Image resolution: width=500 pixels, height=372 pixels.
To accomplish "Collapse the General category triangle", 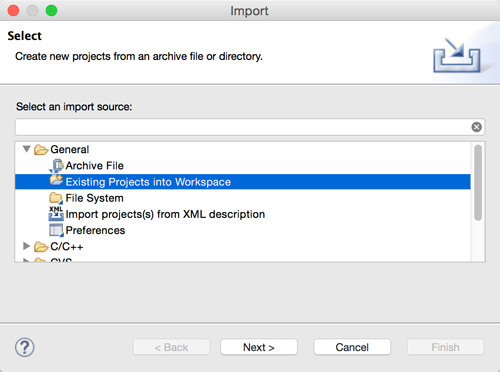I will tap(27, 149).
